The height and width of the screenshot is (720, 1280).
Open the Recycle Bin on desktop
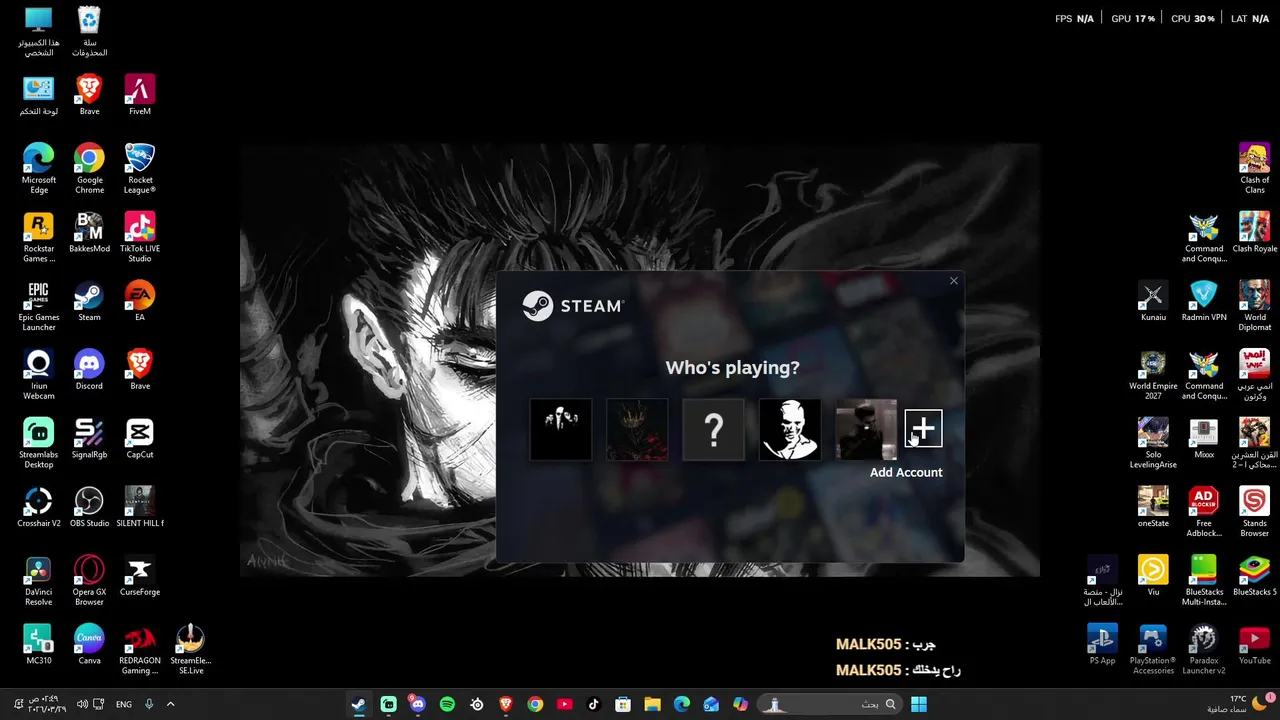point(89,31)
